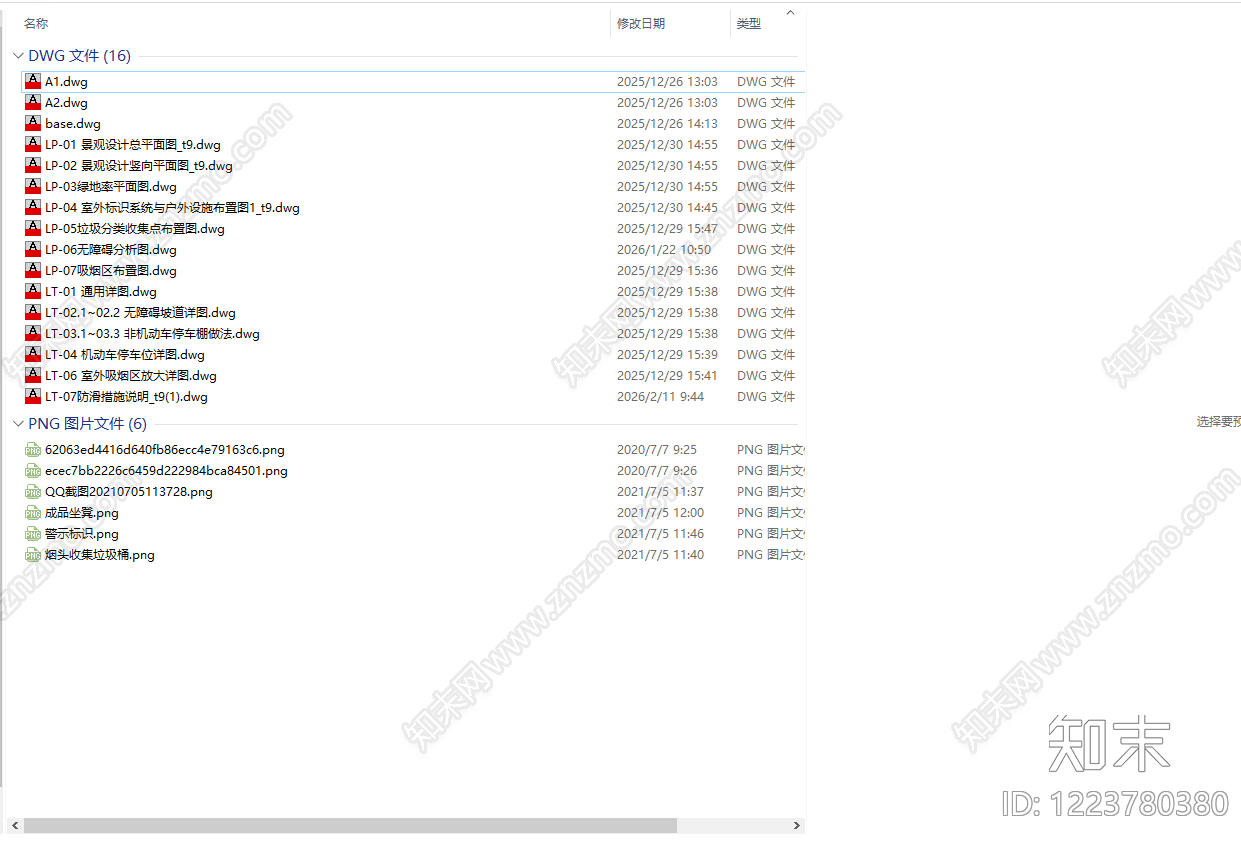Select the 62063ed4416d640fb86ecc4e79163c6.png icon
1241x843 pixels.
pyautogui.click(x=33, y=450)
